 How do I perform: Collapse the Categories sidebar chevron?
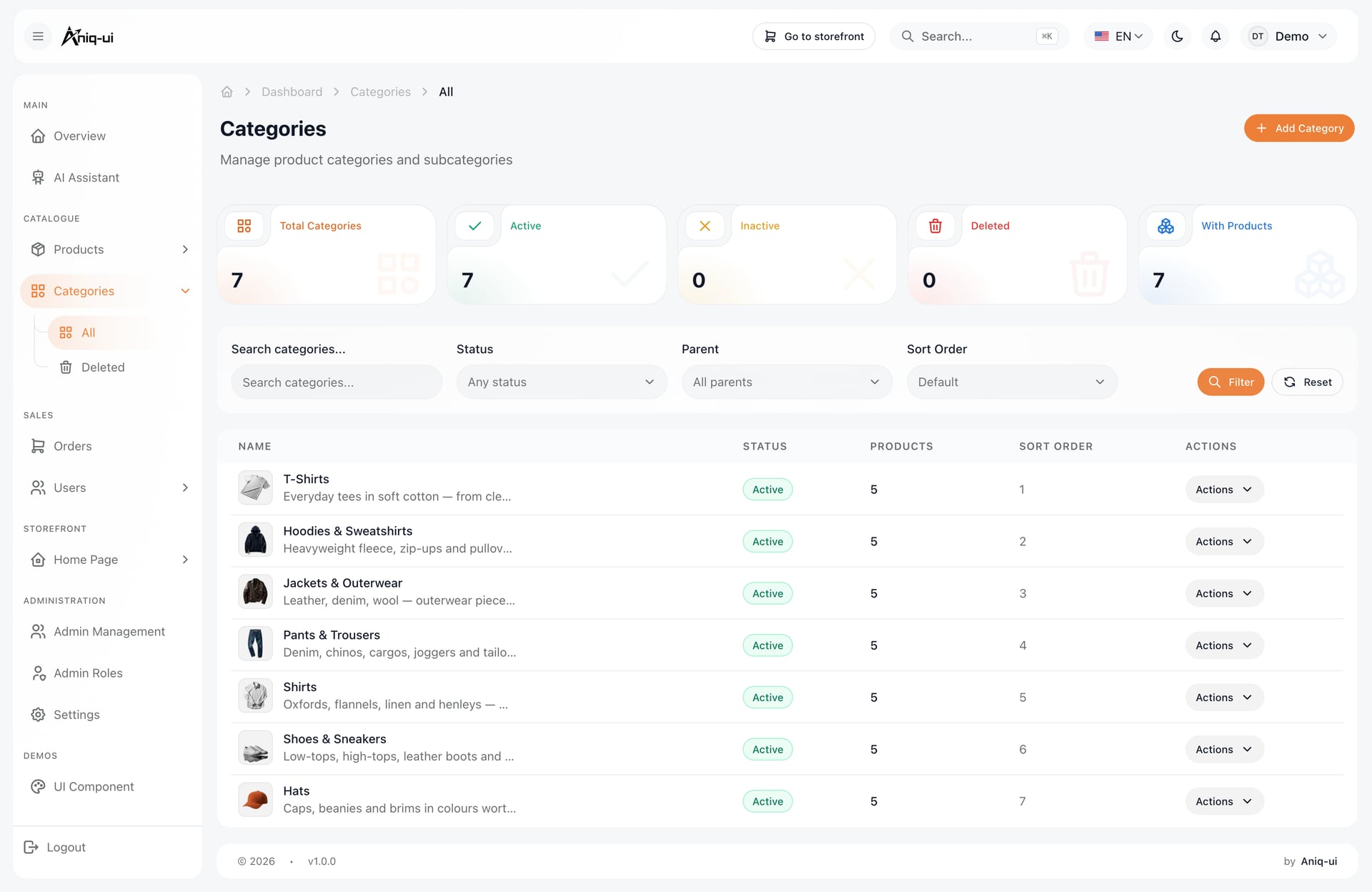coord(185,291)
